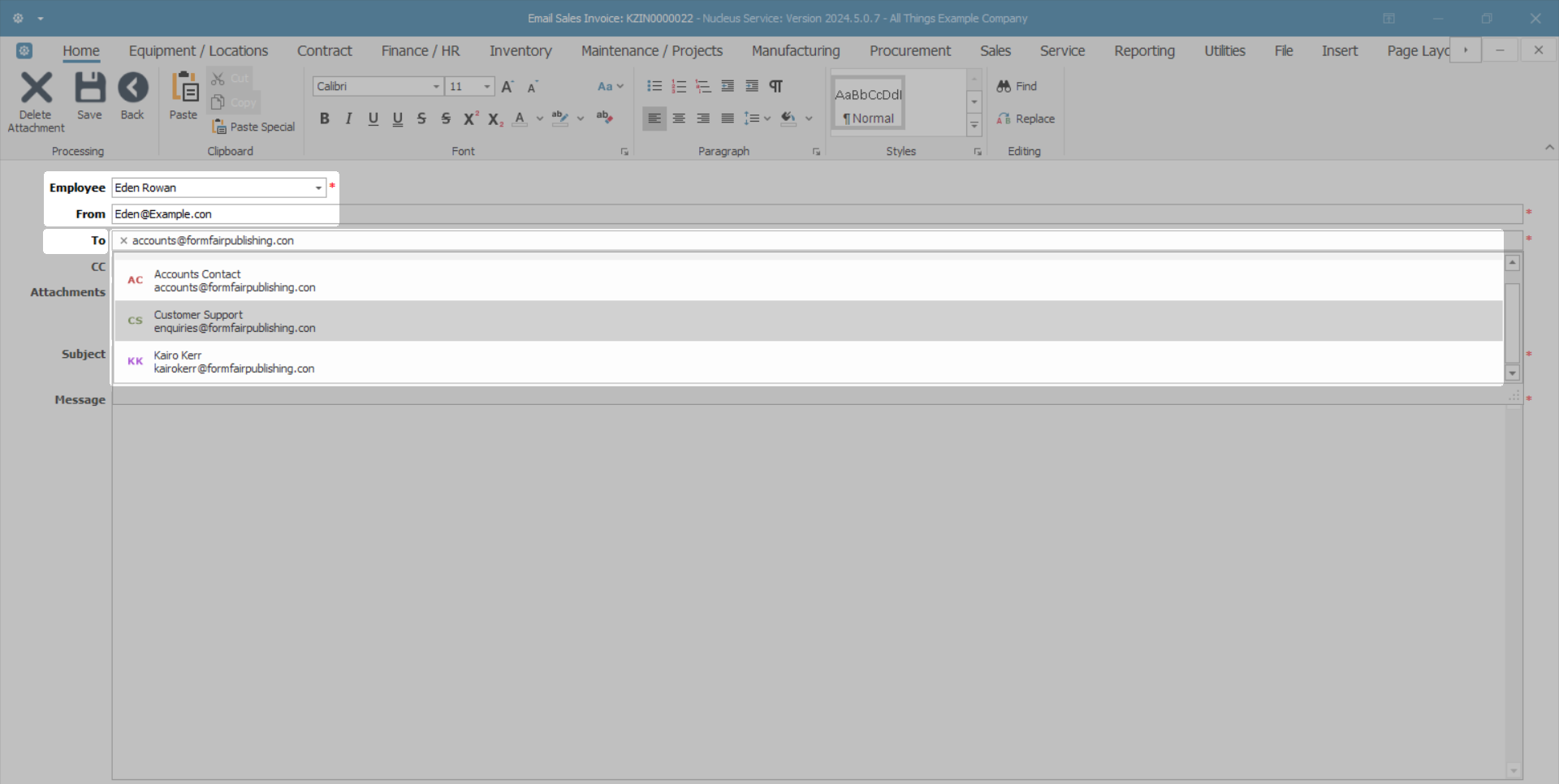Click the application gear icon in title bar
Screen dimensions: 1559x784
click(x=18, y=18)
